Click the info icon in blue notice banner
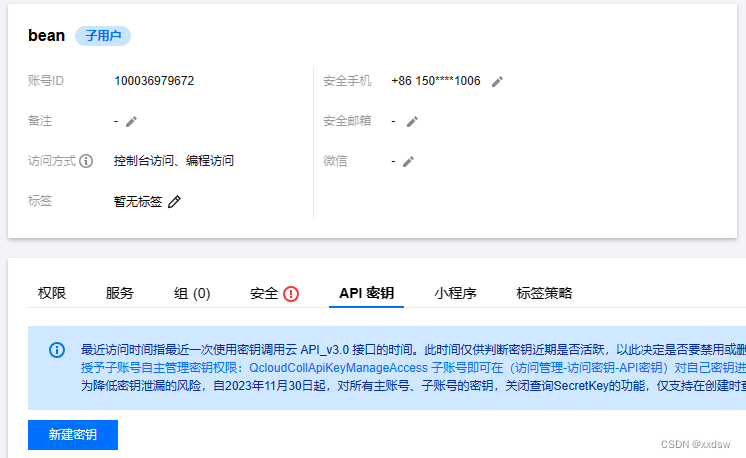 point(57,350)
